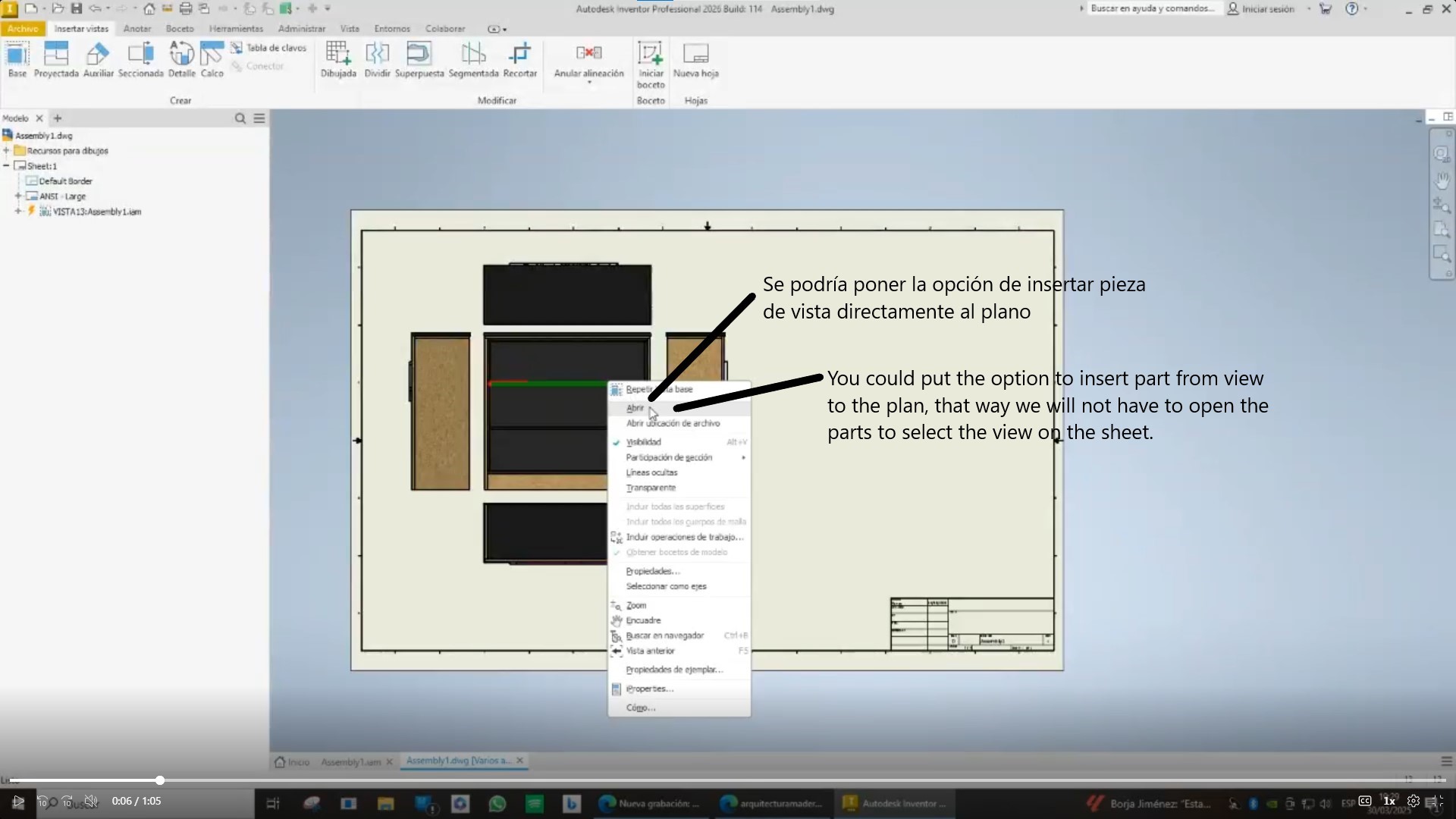Enable Transparente on the view
Image resolution: width=1456 pixels, height=819 pixels.
click(x=650, y=488)
